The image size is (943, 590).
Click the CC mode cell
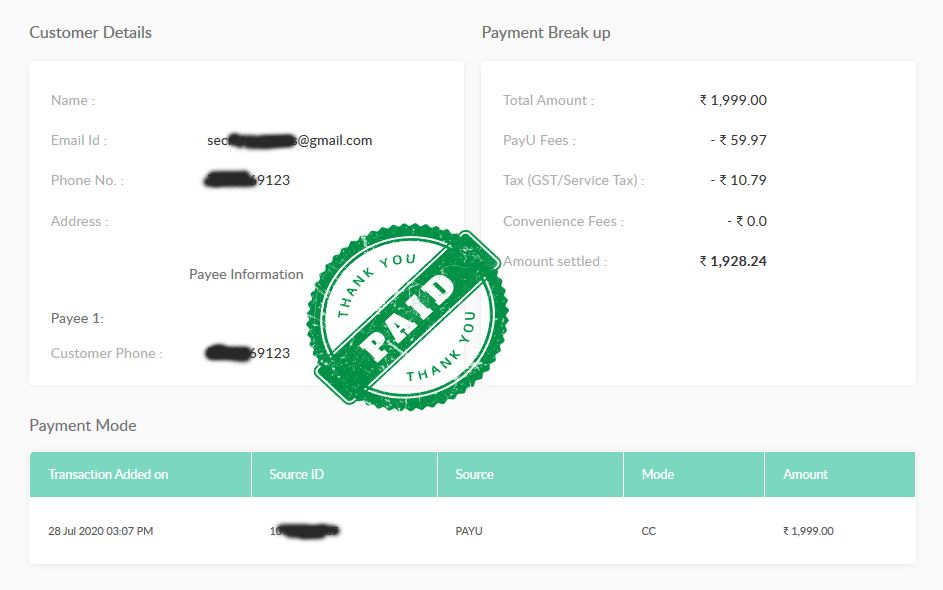coord(648,531)
